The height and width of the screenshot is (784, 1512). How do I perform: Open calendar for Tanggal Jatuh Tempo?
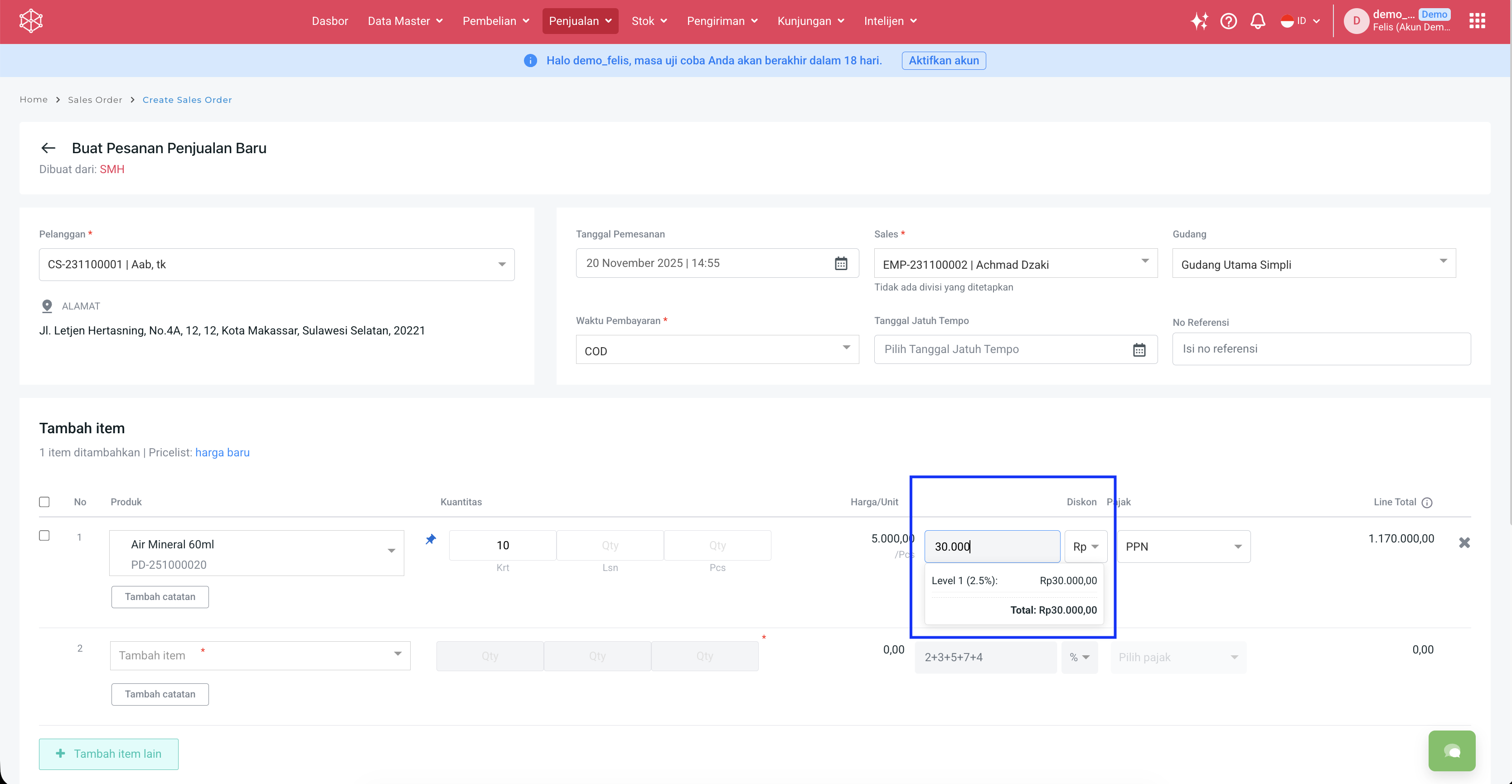(x=1139, y=350)
